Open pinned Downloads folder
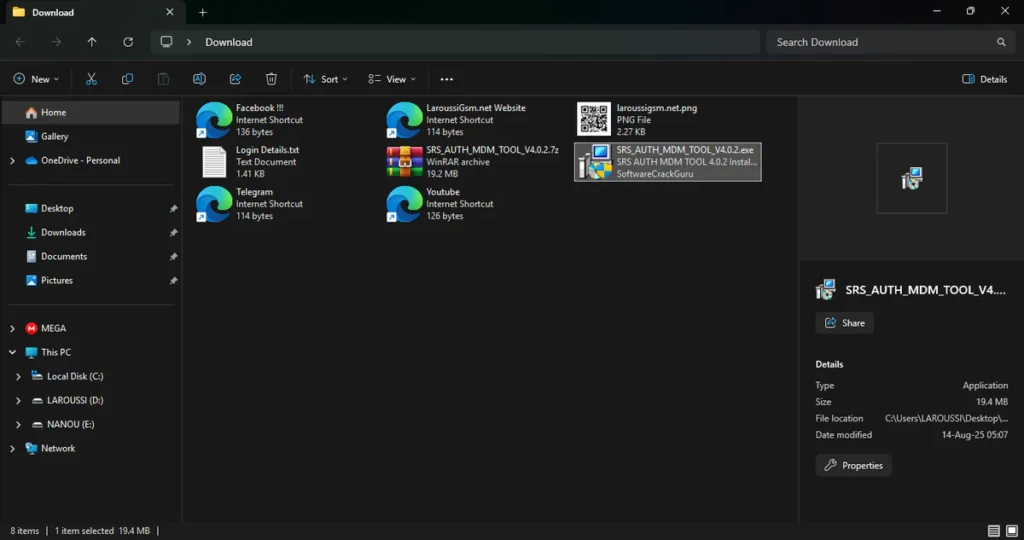Image resolution: width=1024 pixels, height=540 pixels. (x=91, y=232)
